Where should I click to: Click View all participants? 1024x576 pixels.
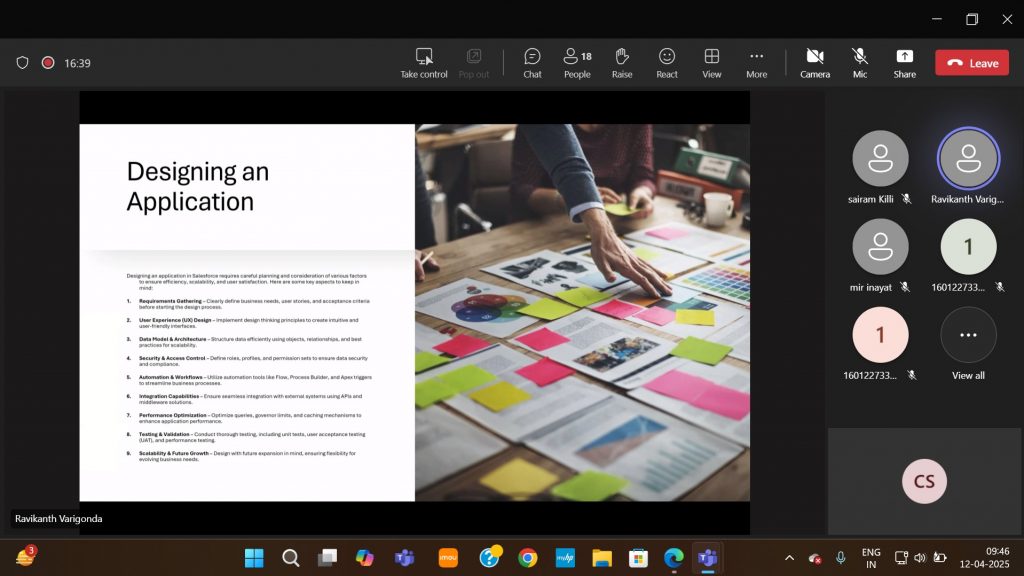pyautogui.click(x=968, y=343)
